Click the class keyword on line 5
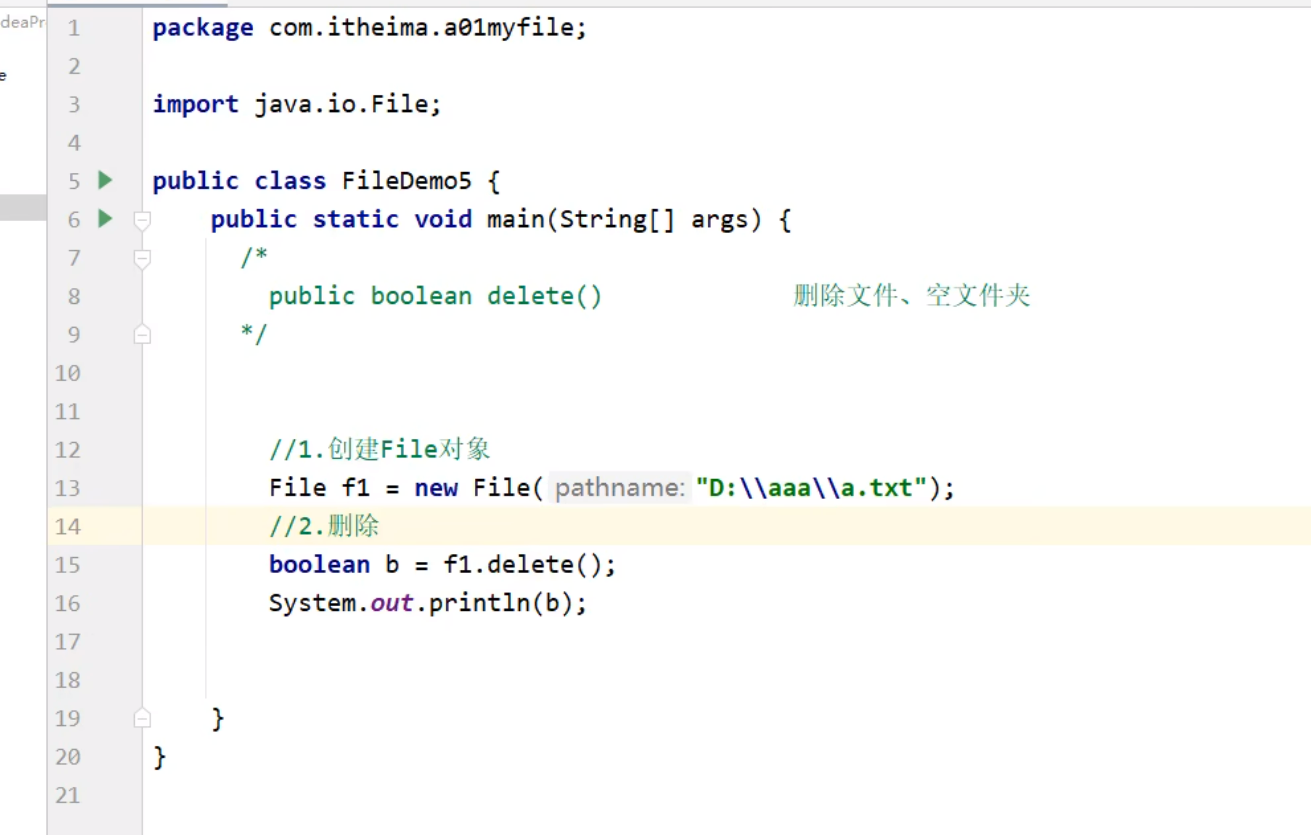Screen dimensions: 1311x835 point(290,181)
